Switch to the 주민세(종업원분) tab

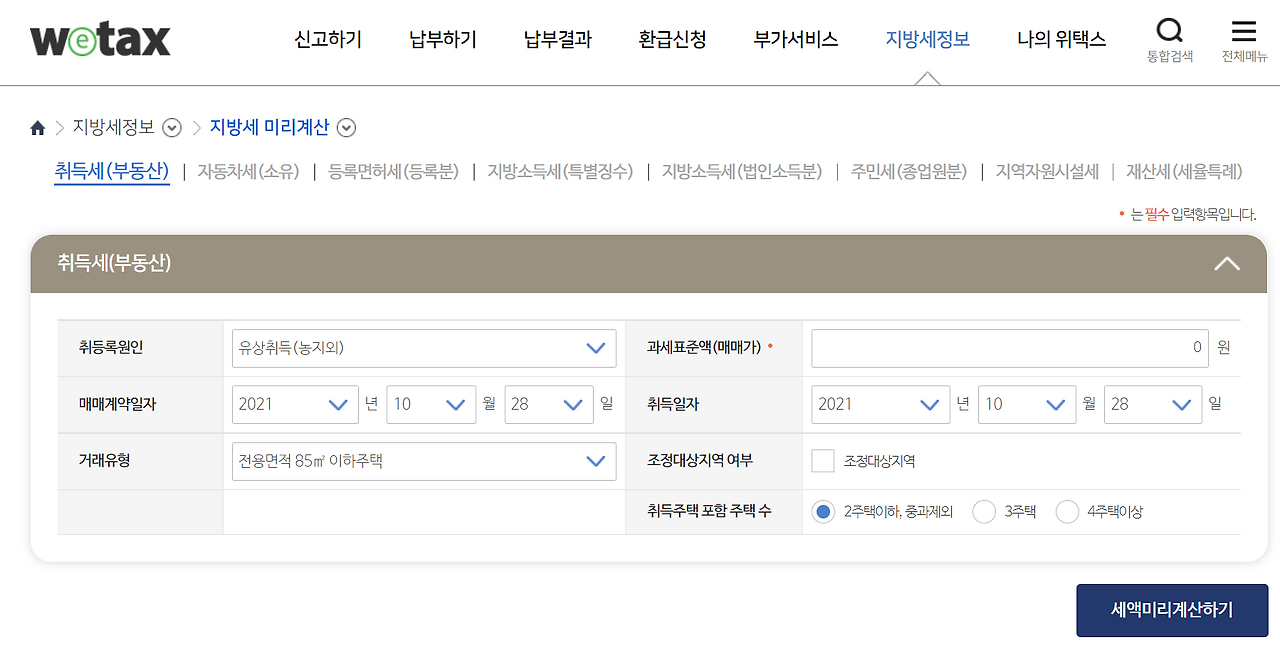click(909, 171)
